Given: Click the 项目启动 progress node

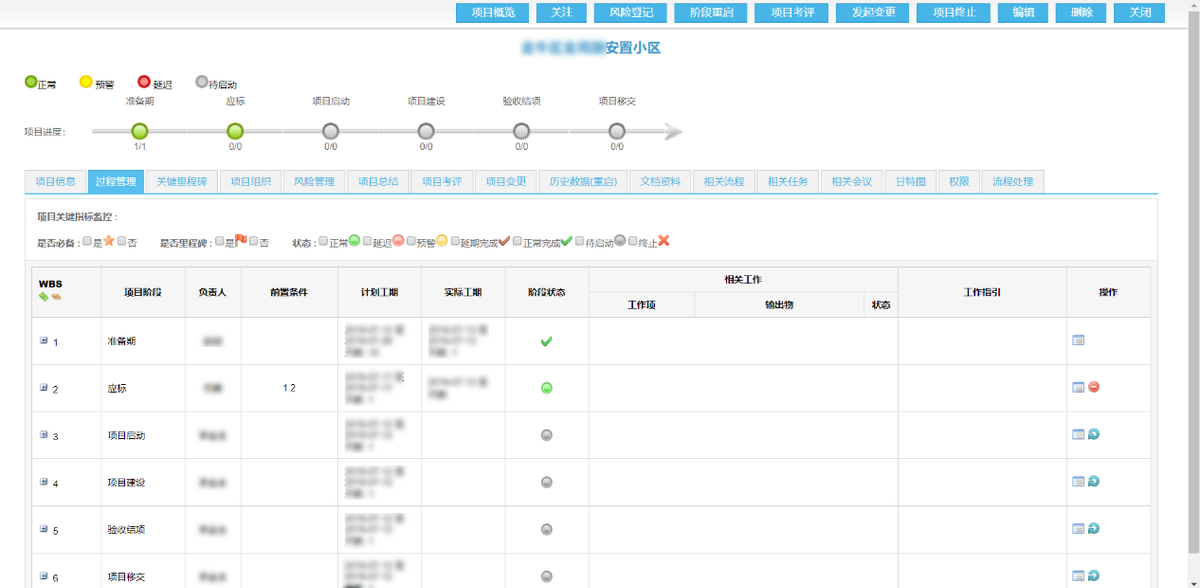Looking at the screenshot, I should 331,131.
